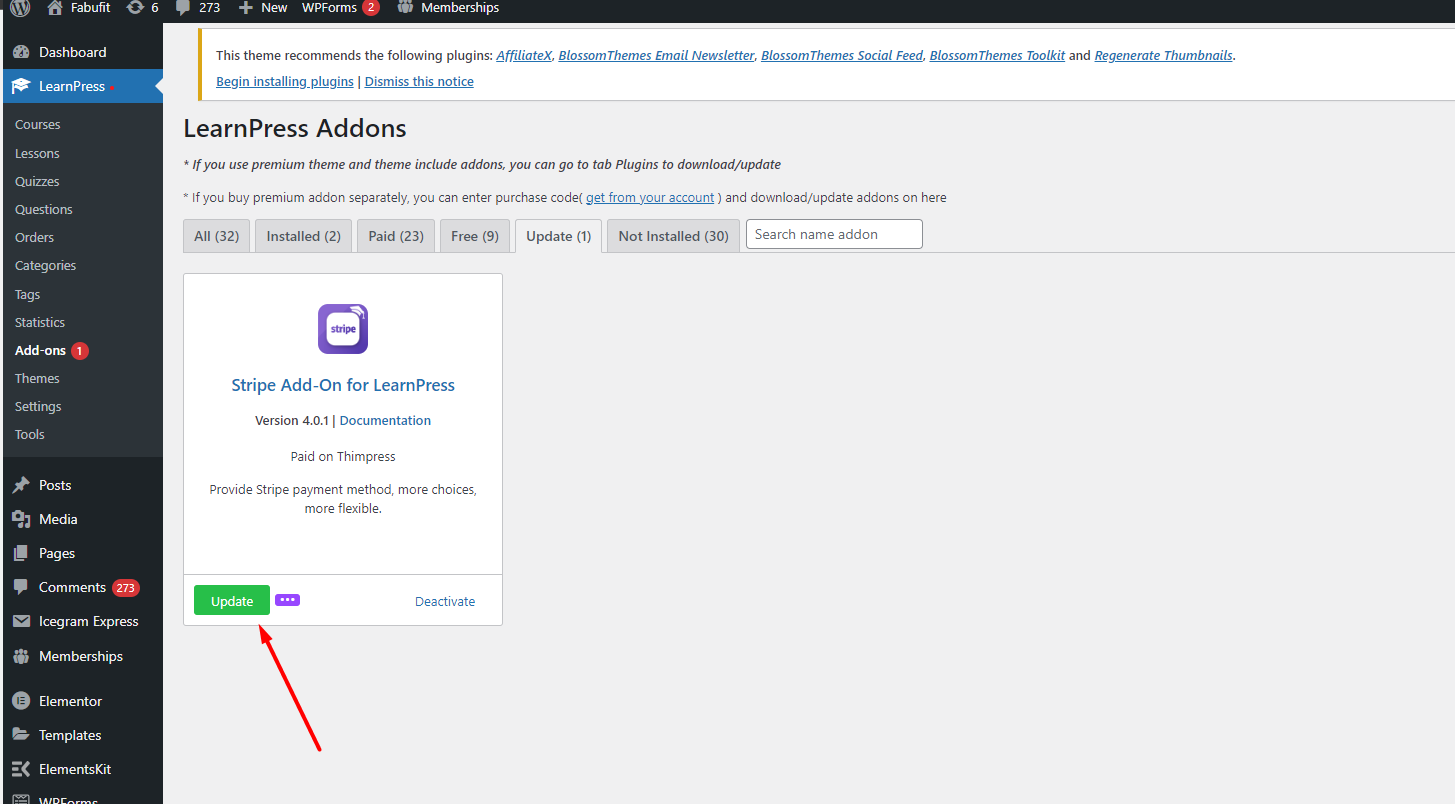
Task: Switch to the Free (9) tab
Action: pos(475,236)
